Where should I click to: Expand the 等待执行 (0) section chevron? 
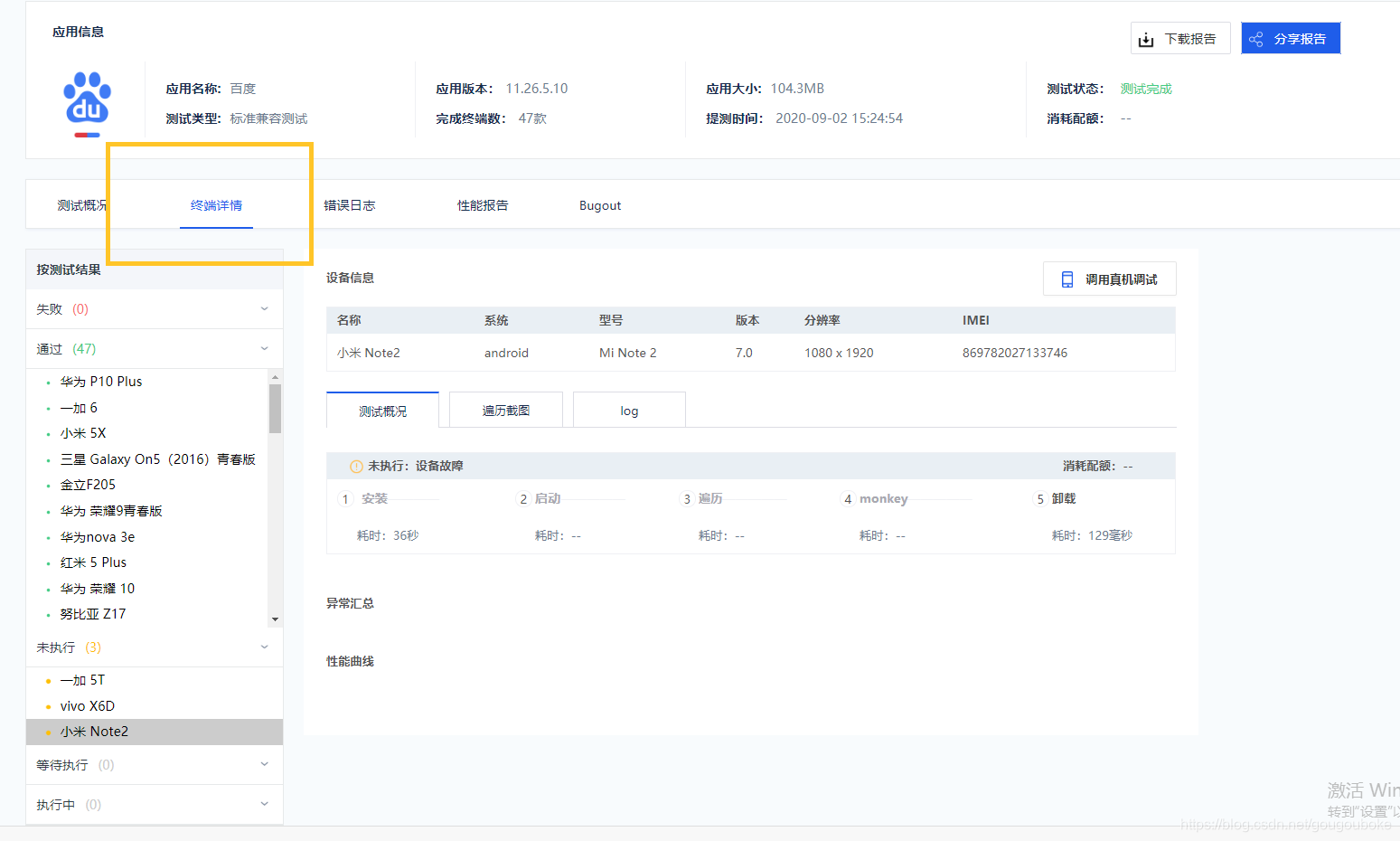click(265, 765)
